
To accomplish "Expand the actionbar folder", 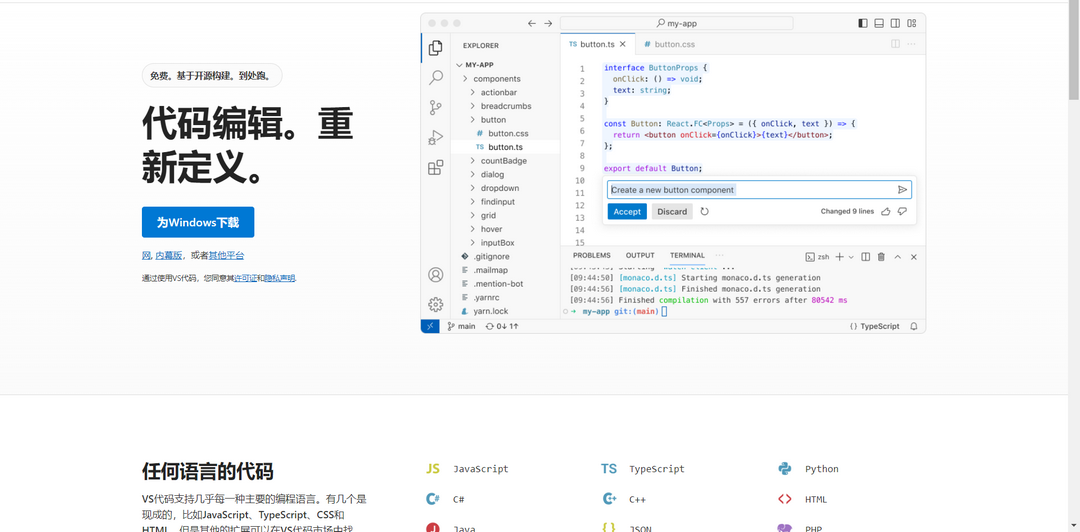I will point(498,92).
